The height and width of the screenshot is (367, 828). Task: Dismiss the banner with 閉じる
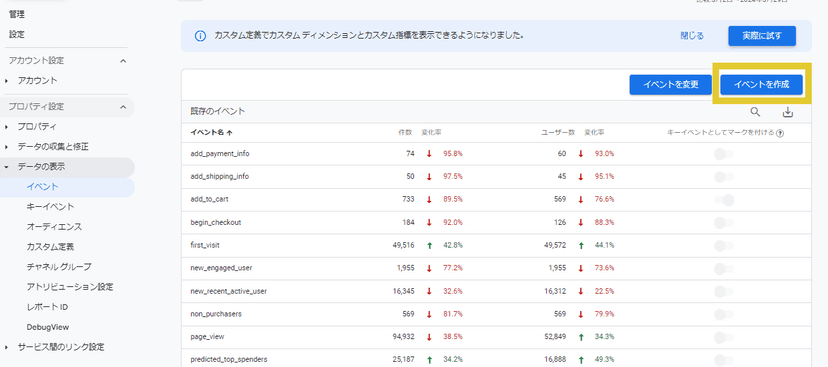(x=692, y=36)
